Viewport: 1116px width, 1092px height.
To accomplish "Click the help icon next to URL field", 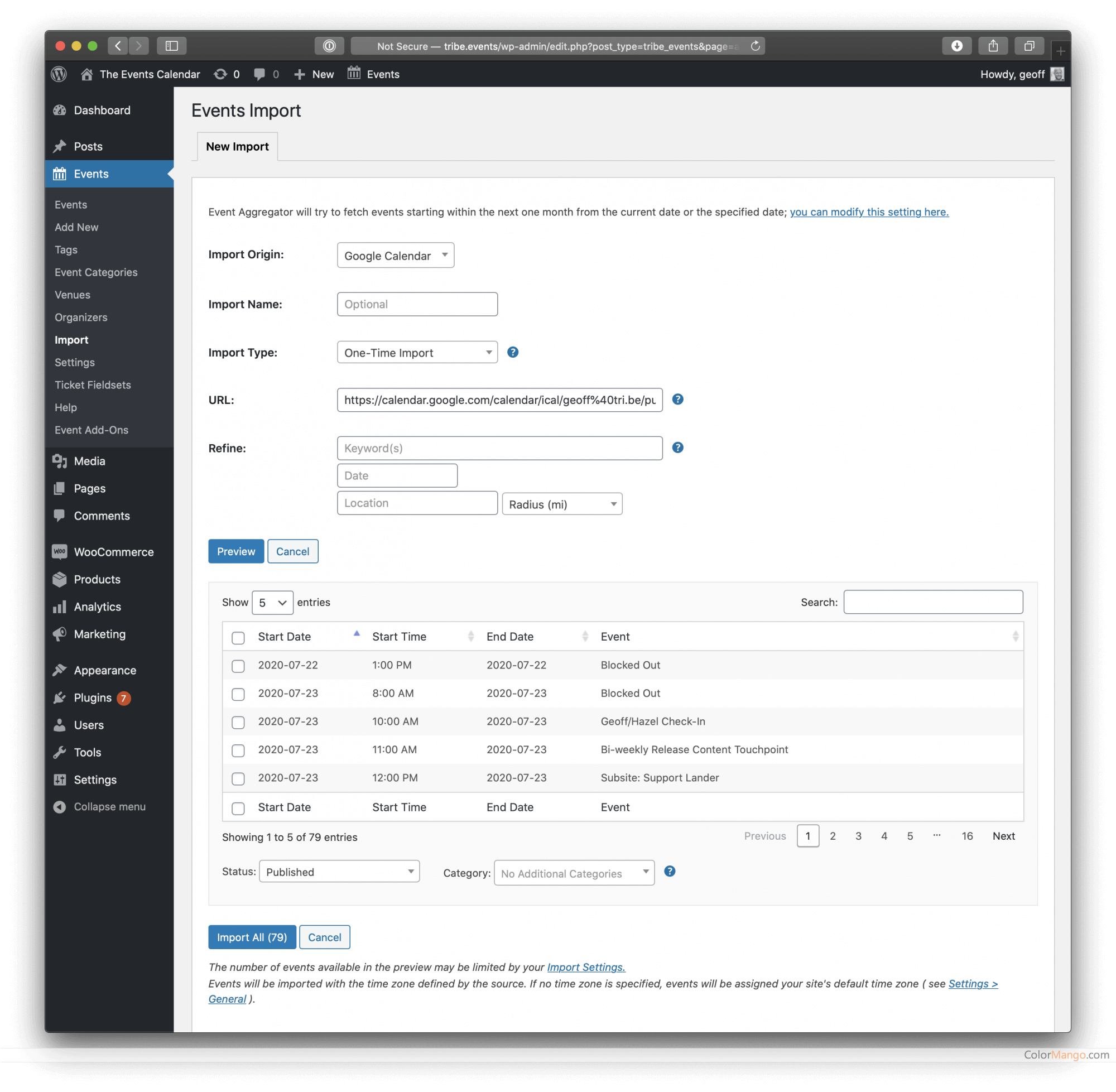I will (677, 400).
